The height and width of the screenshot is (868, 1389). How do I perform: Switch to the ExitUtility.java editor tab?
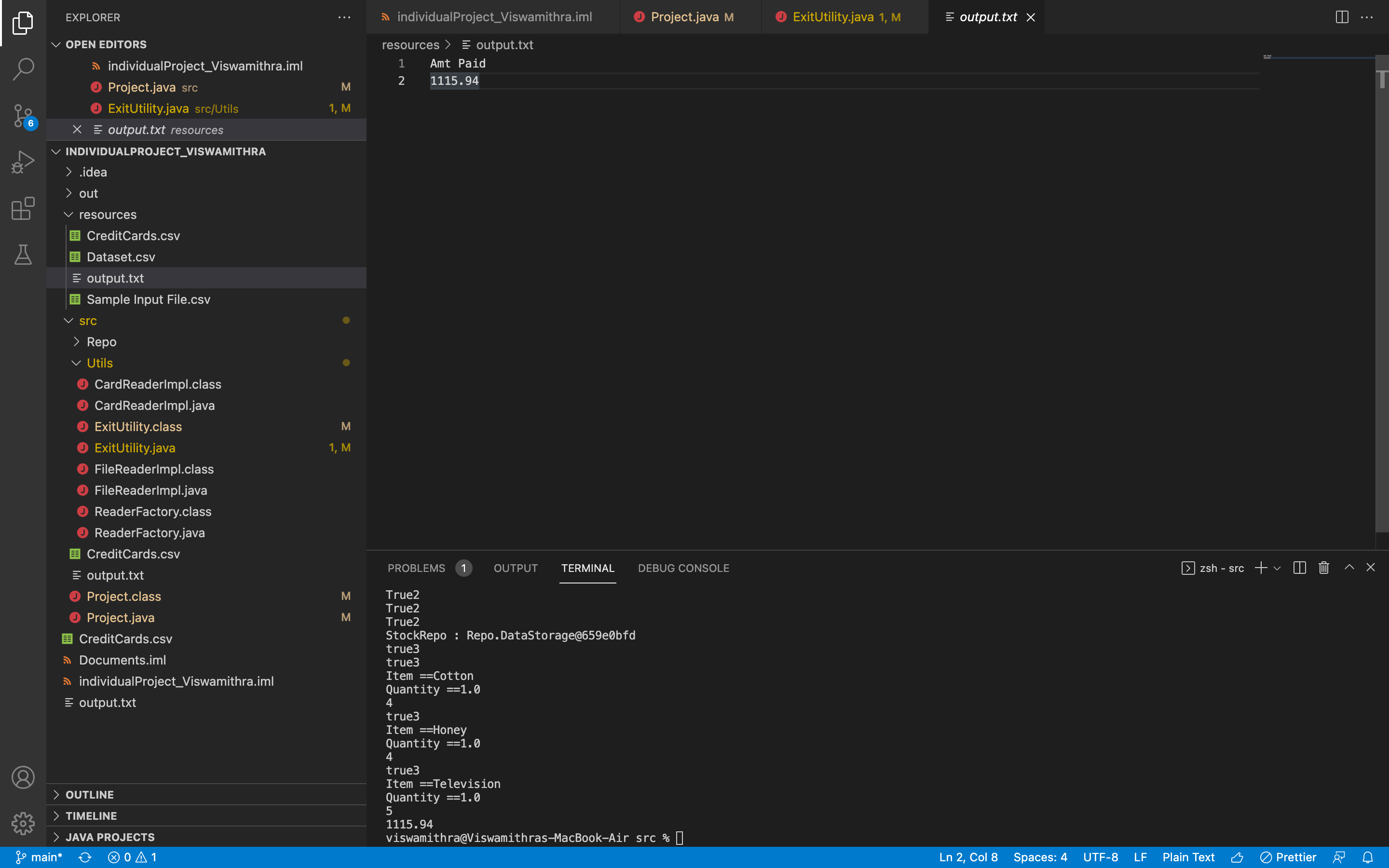(845, 17)
